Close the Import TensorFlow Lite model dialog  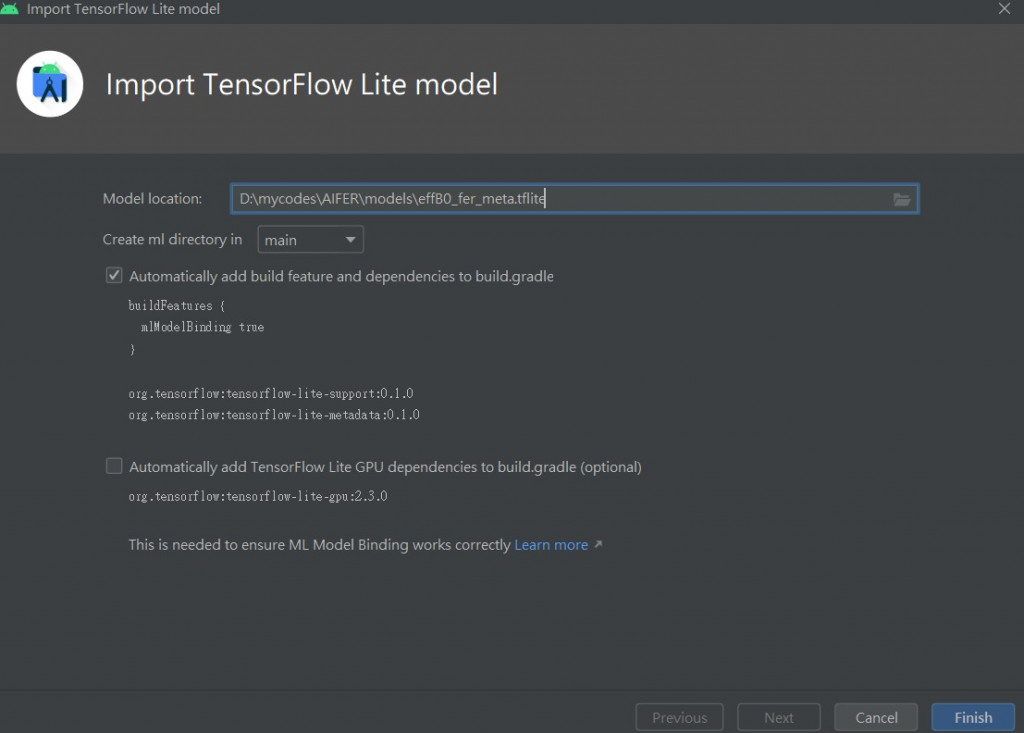[x=1004, y=9]
